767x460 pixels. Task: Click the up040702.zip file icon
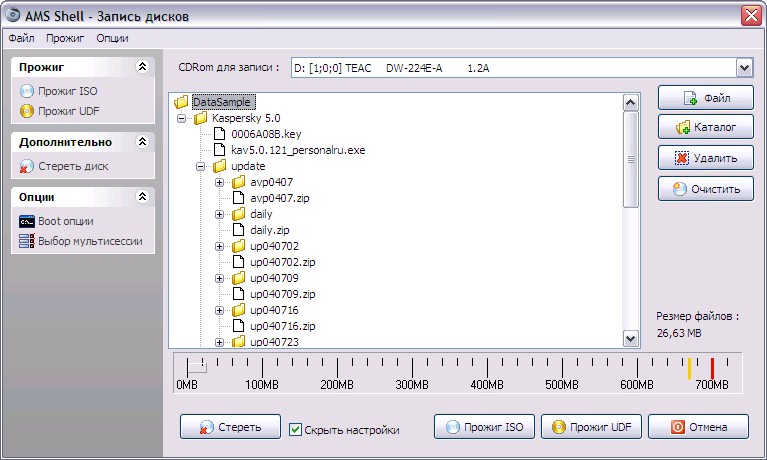point(239,262)
